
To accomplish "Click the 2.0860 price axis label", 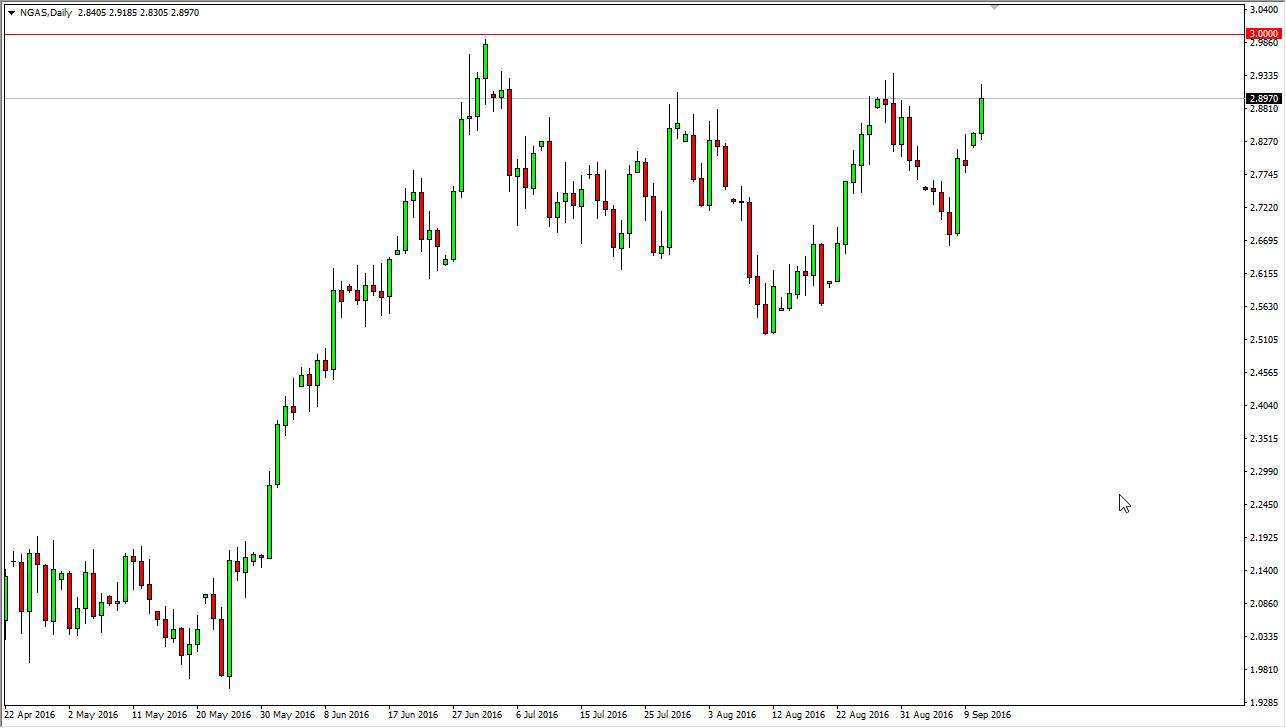I will 1264,604.
